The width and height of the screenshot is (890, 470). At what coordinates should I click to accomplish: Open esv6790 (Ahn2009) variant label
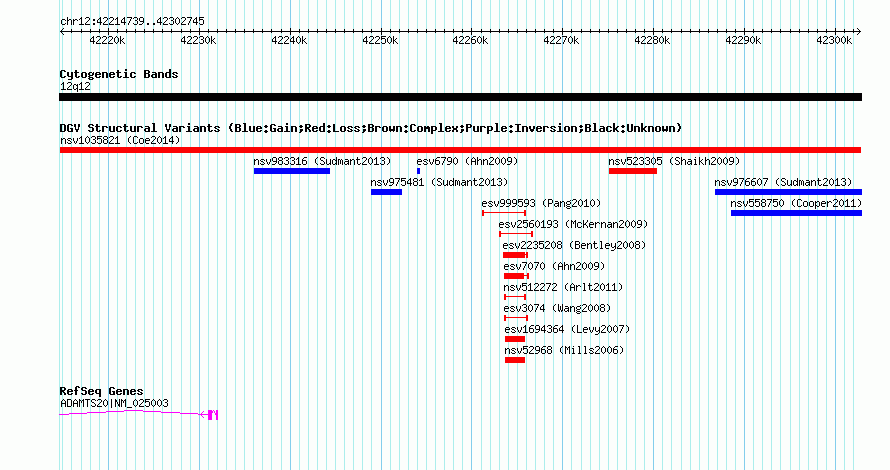(x=467, y=161)
